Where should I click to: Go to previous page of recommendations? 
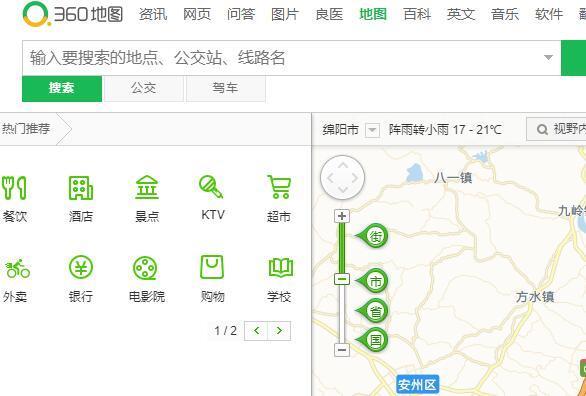256,331
